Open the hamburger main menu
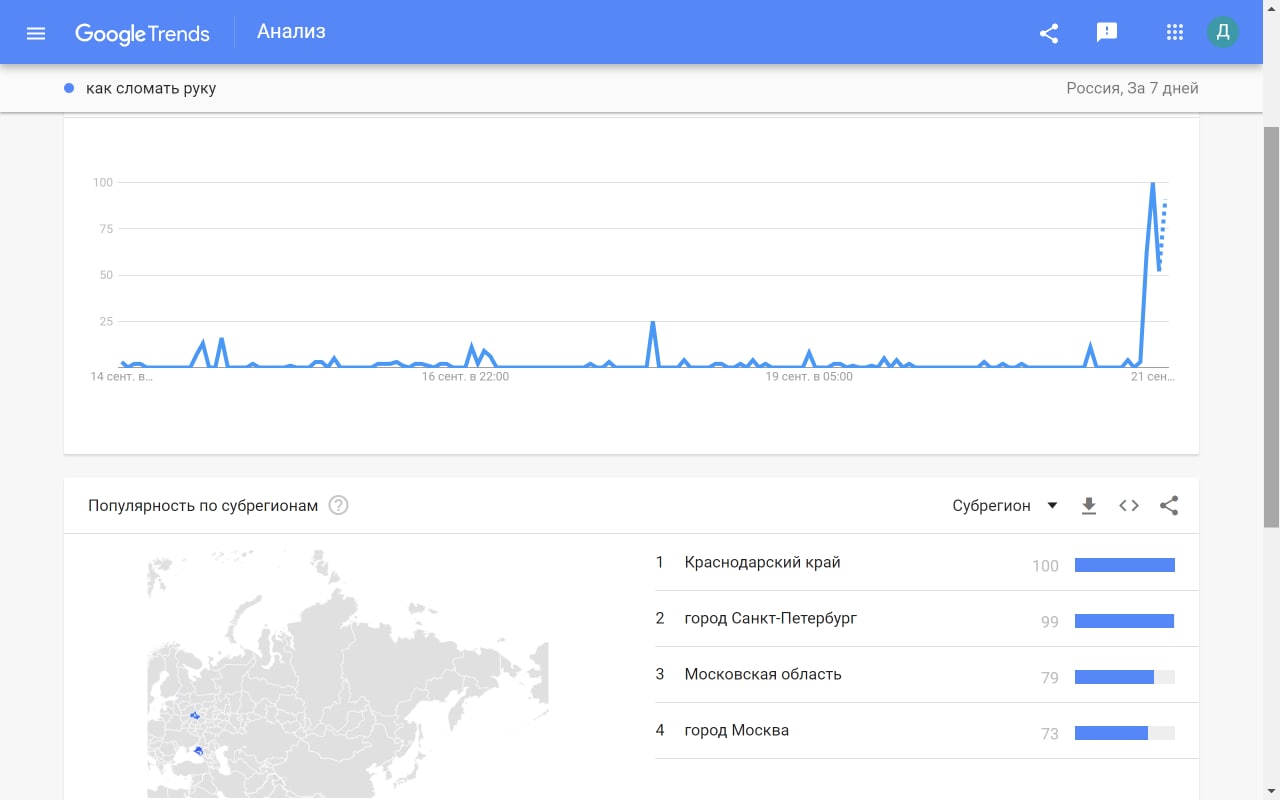Screen dimensions: 1280x800 coord(36,33)
